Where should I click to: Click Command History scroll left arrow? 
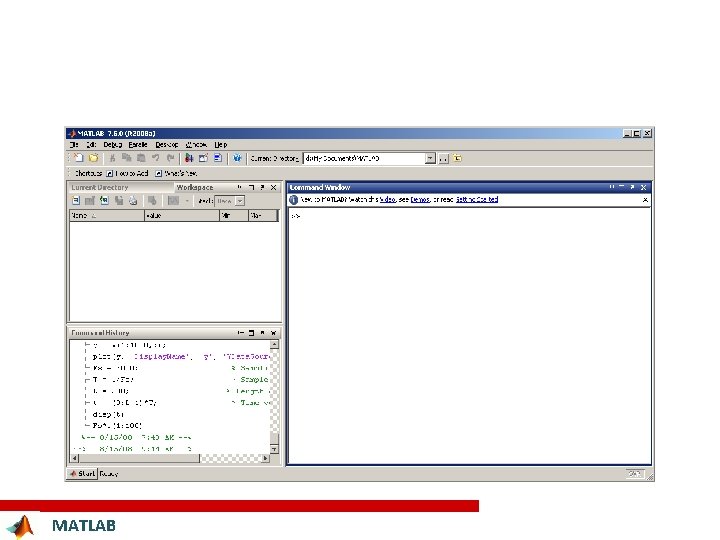pos(75,458)
